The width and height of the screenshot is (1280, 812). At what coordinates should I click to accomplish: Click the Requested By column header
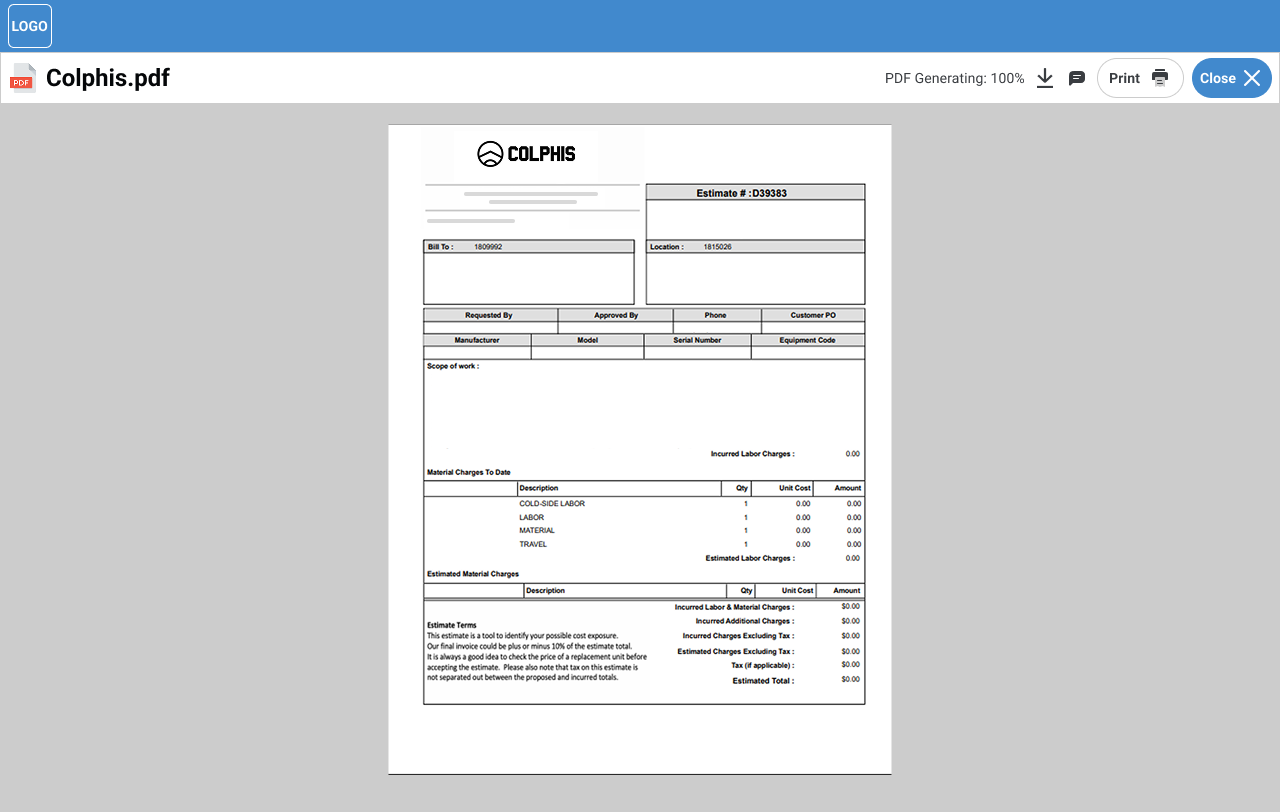click(489, 315)
